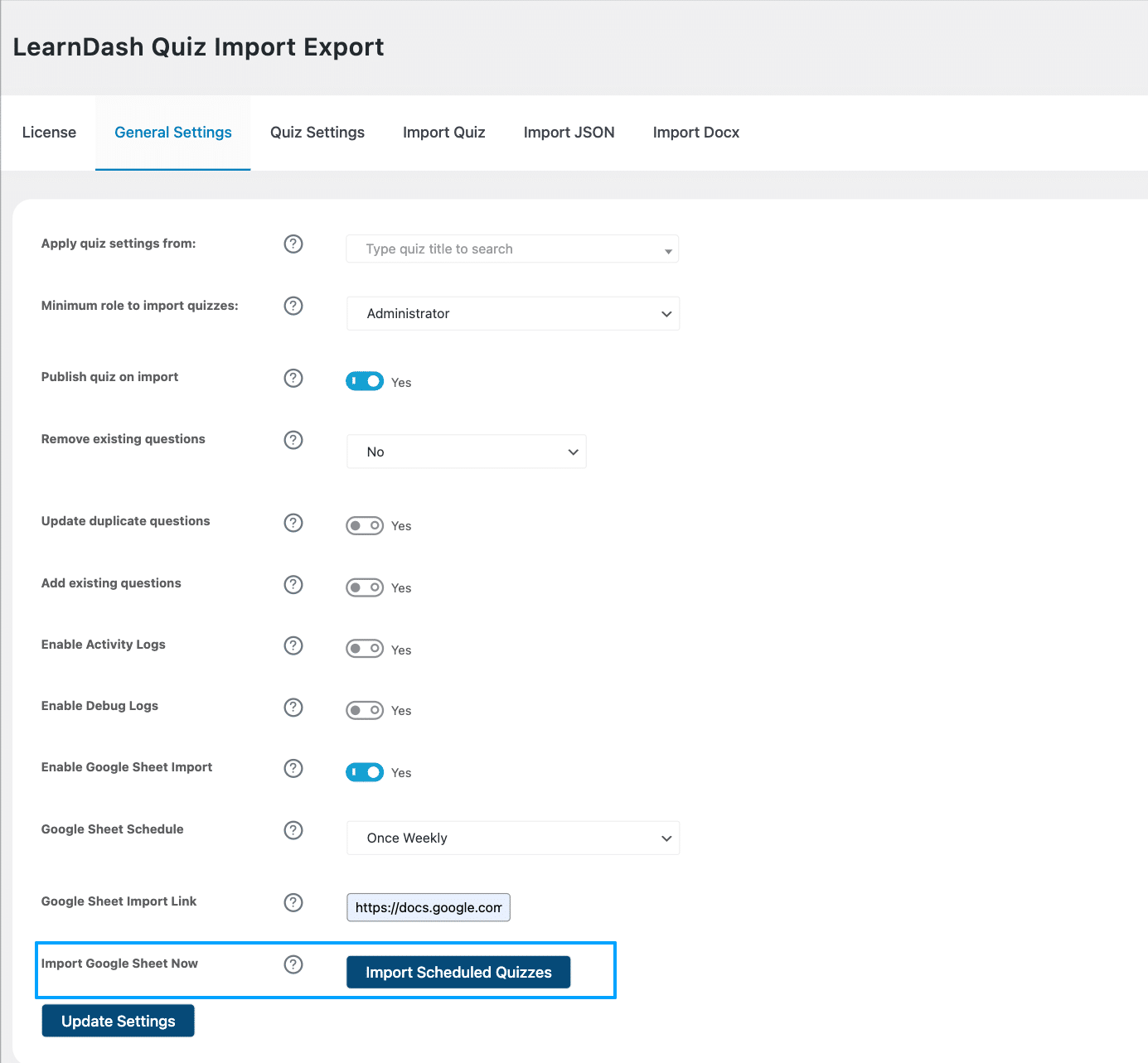Enable Update duplicate questions toggle

(x=365, y=525)
